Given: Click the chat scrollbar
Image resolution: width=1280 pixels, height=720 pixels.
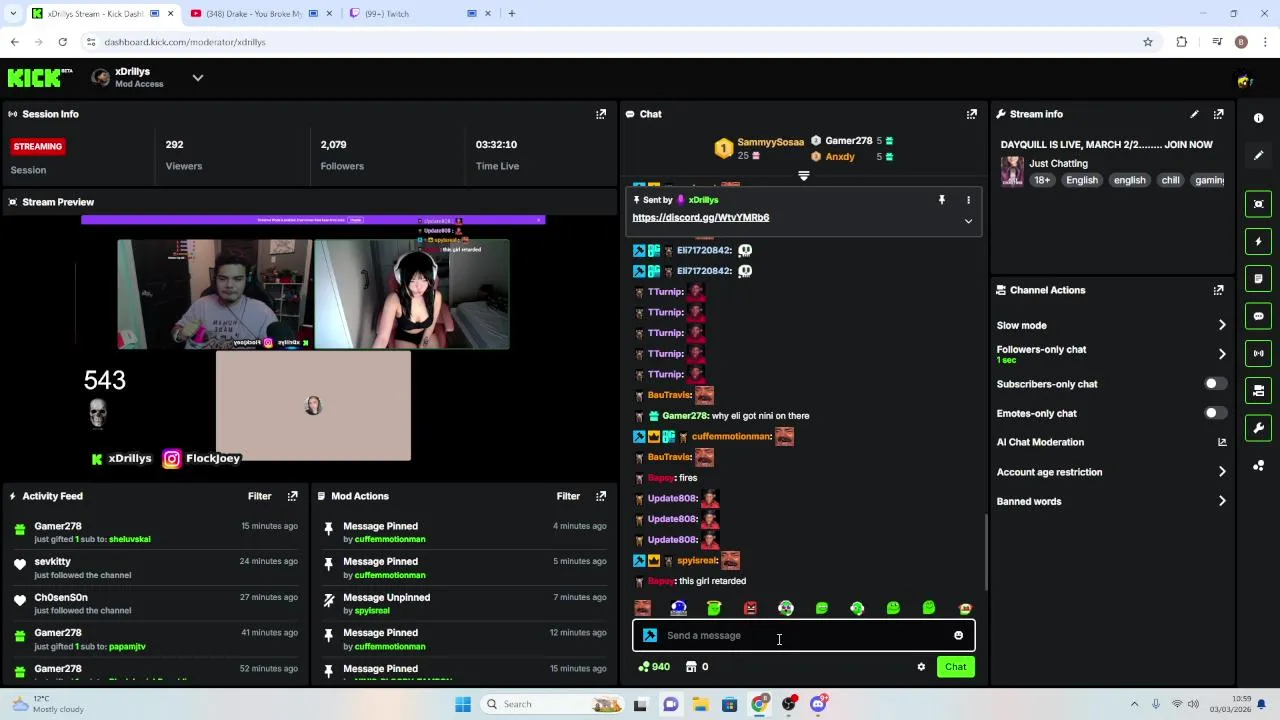Looking at the screenshot, I should (x=986, y=552).
